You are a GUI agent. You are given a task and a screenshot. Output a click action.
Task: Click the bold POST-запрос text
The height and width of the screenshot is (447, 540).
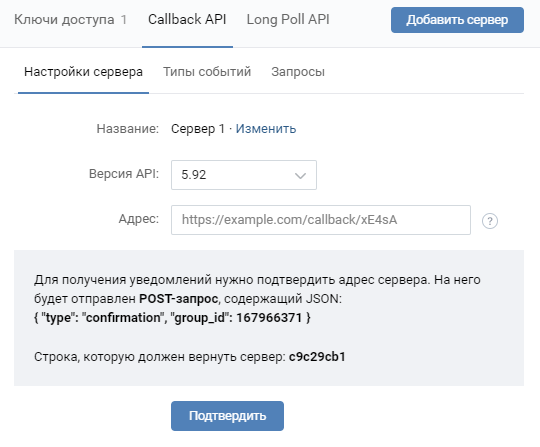point(178,299)
